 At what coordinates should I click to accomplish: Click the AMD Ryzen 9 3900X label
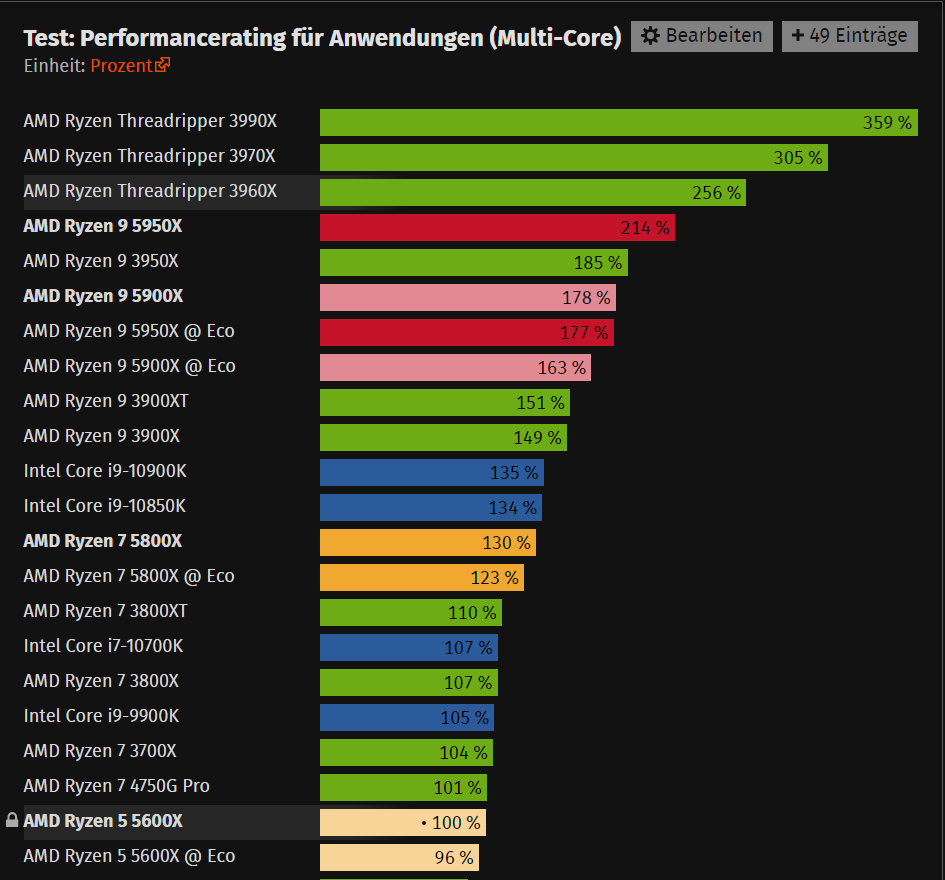click(101, 436)
